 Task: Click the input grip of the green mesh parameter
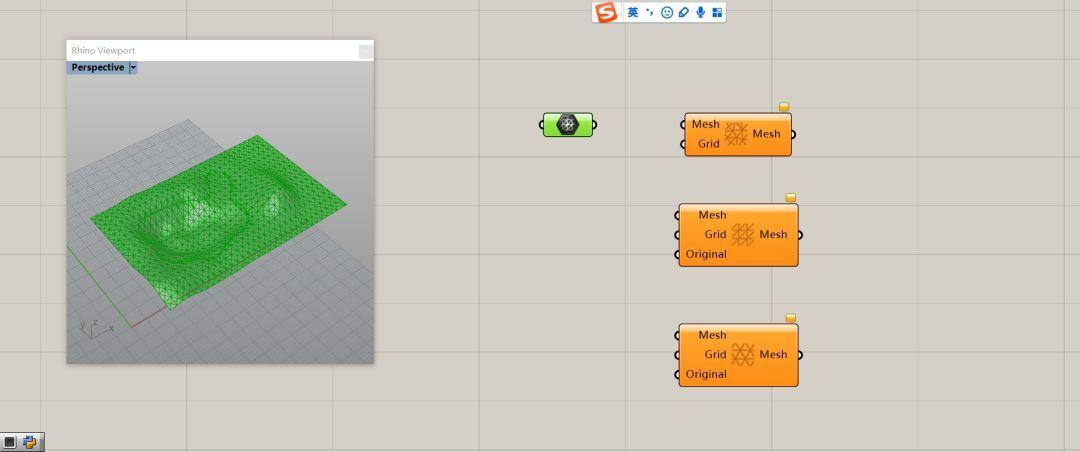click(541, 125)
